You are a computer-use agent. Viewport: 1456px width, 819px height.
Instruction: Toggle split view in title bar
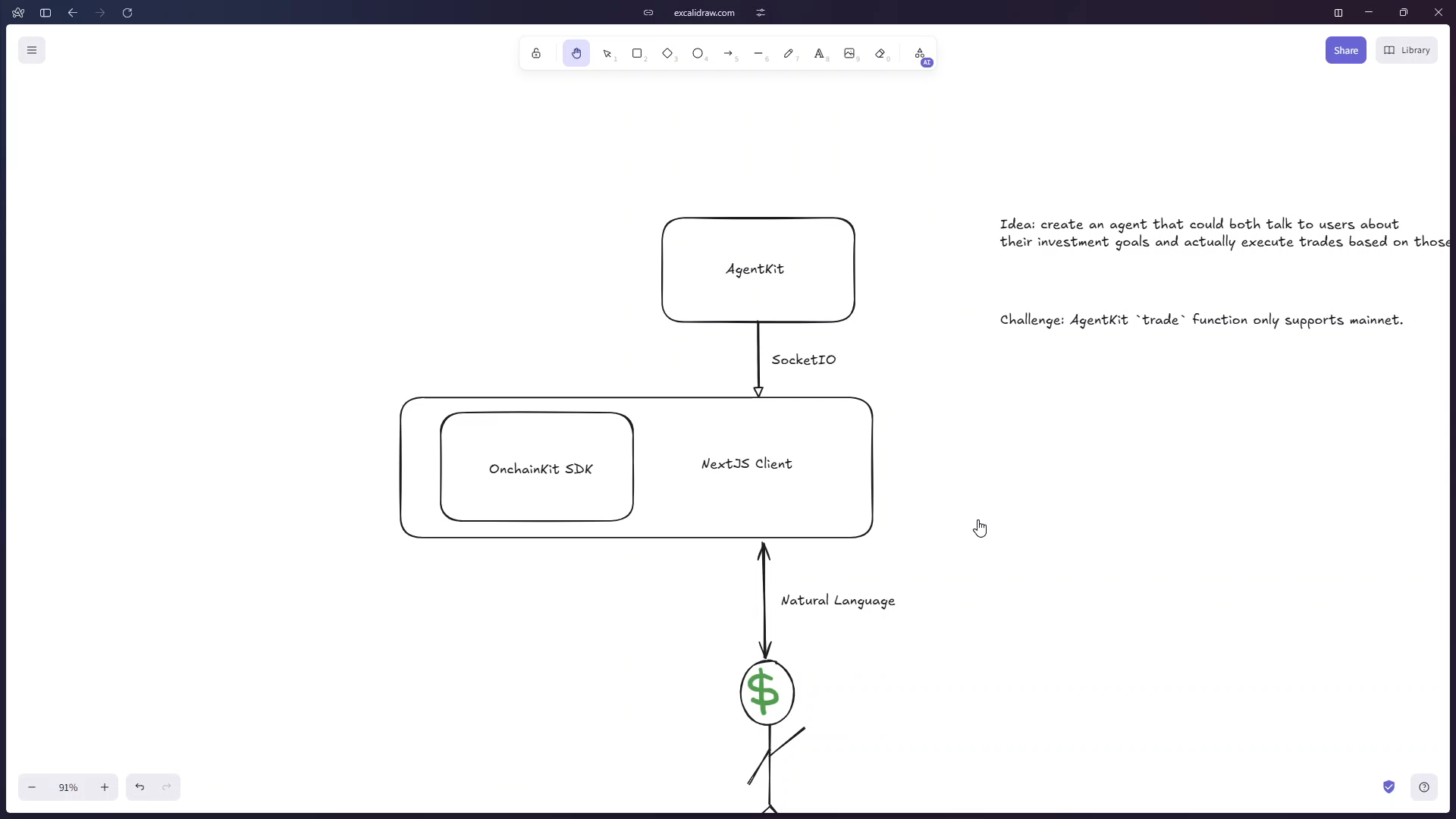click(1338, 12)
